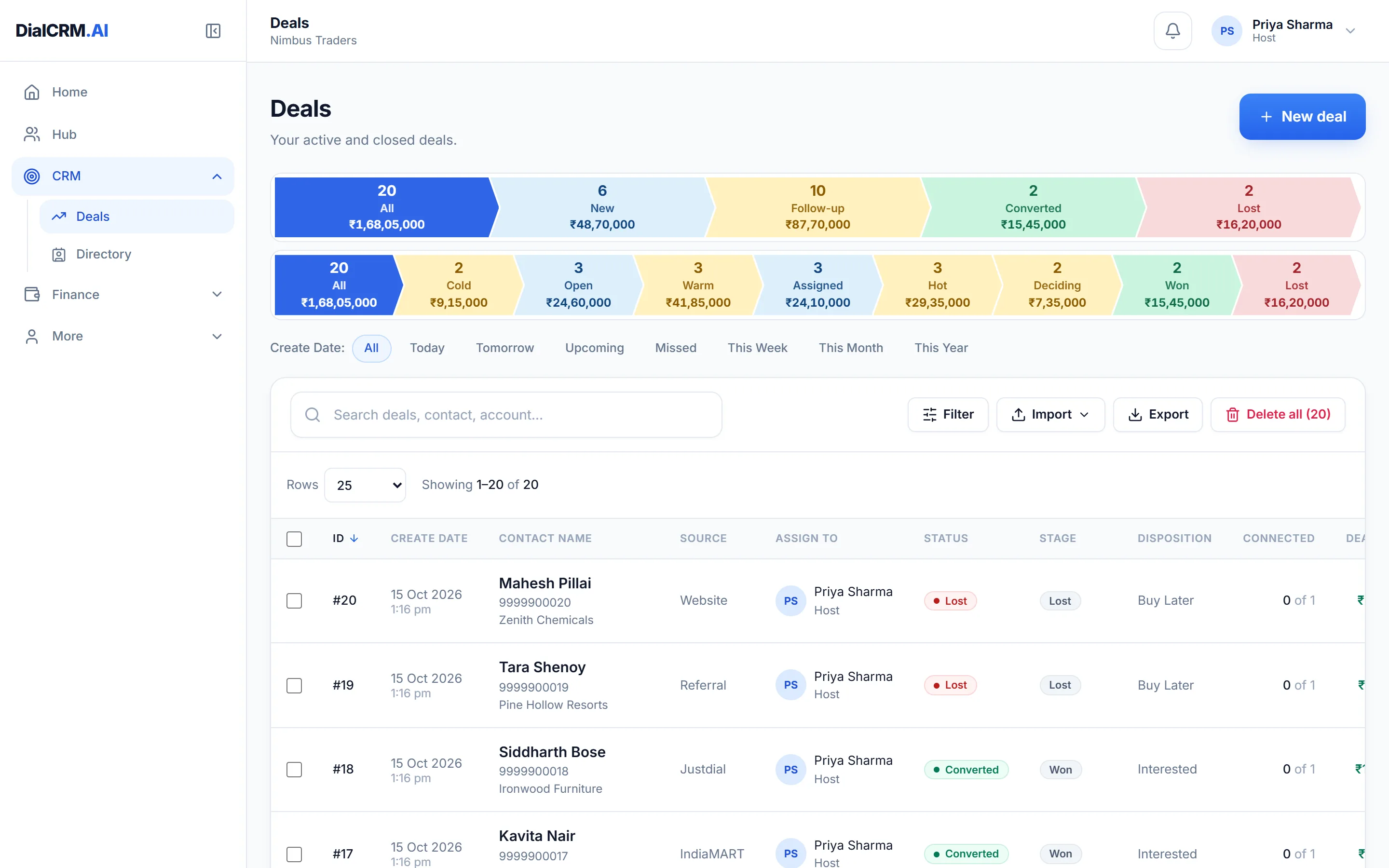Click the Directory contact-book icon

[x=58, y=254]
